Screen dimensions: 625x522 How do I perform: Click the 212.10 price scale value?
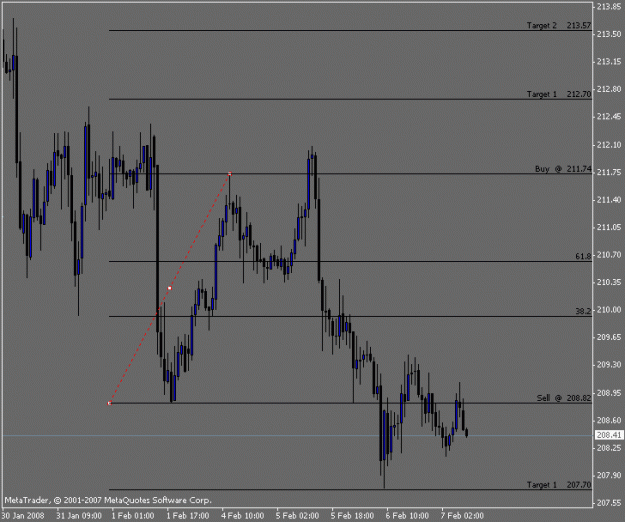[609, 145]
